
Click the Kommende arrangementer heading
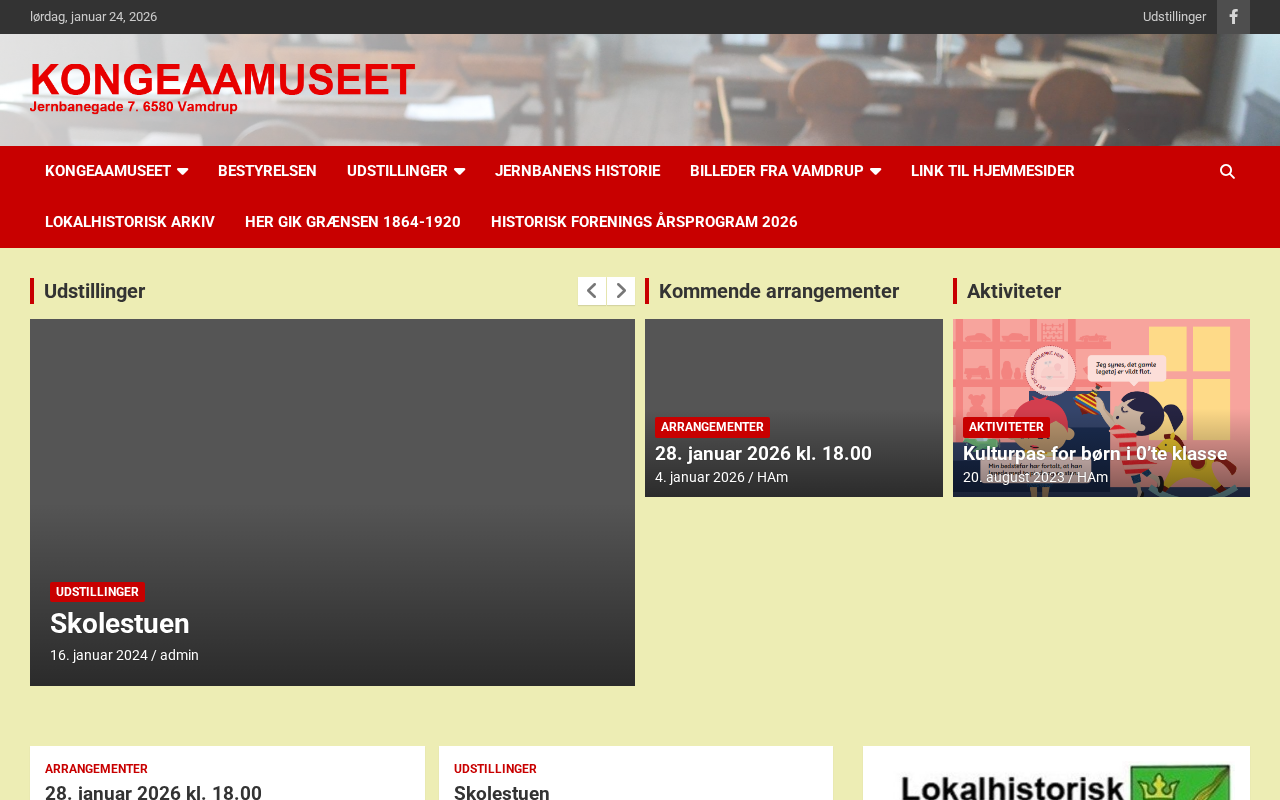[x=779, y=291]
